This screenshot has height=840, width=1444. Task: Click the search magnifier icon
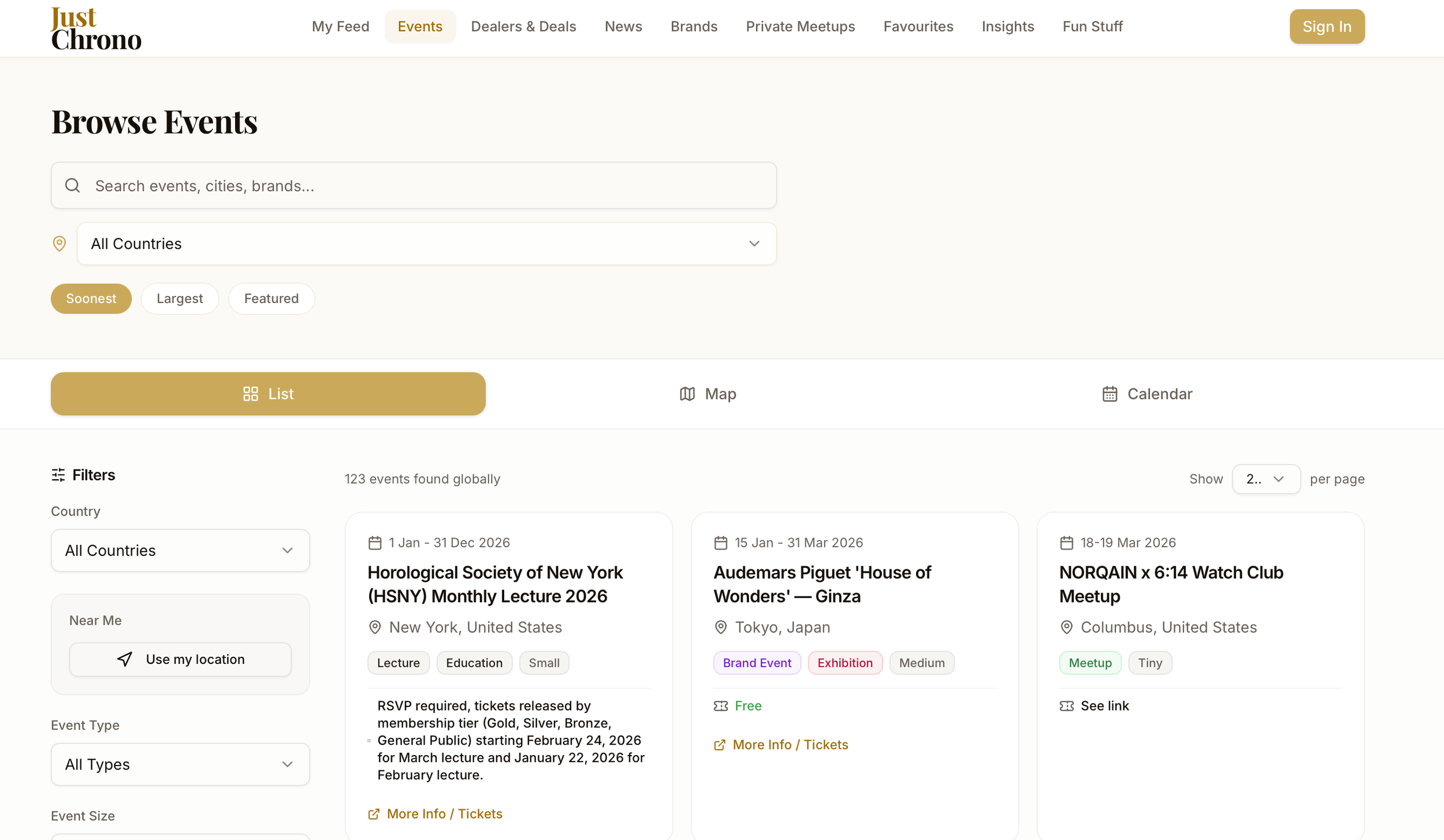point(72,185)
